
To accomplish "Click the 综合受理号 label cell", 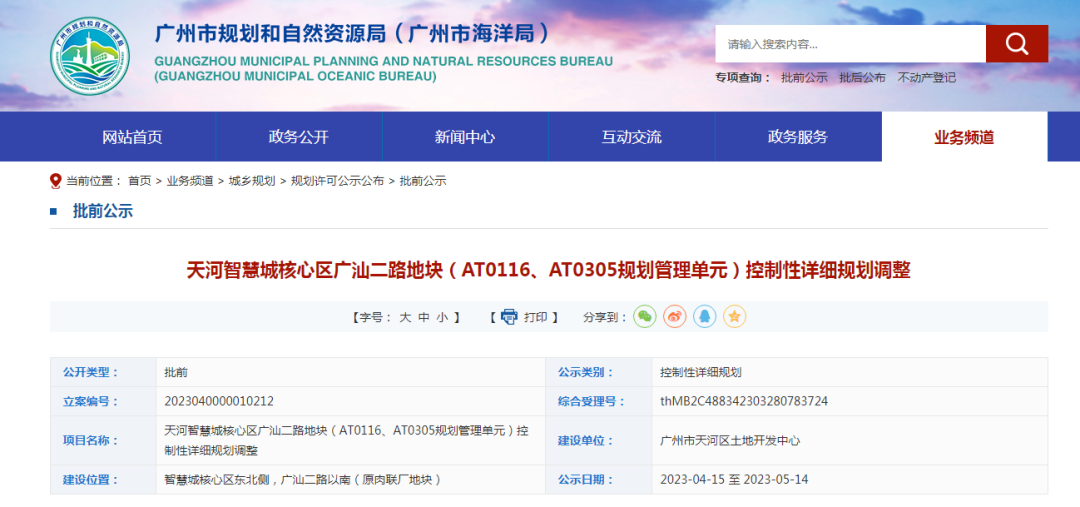I will tap(599, 401).
